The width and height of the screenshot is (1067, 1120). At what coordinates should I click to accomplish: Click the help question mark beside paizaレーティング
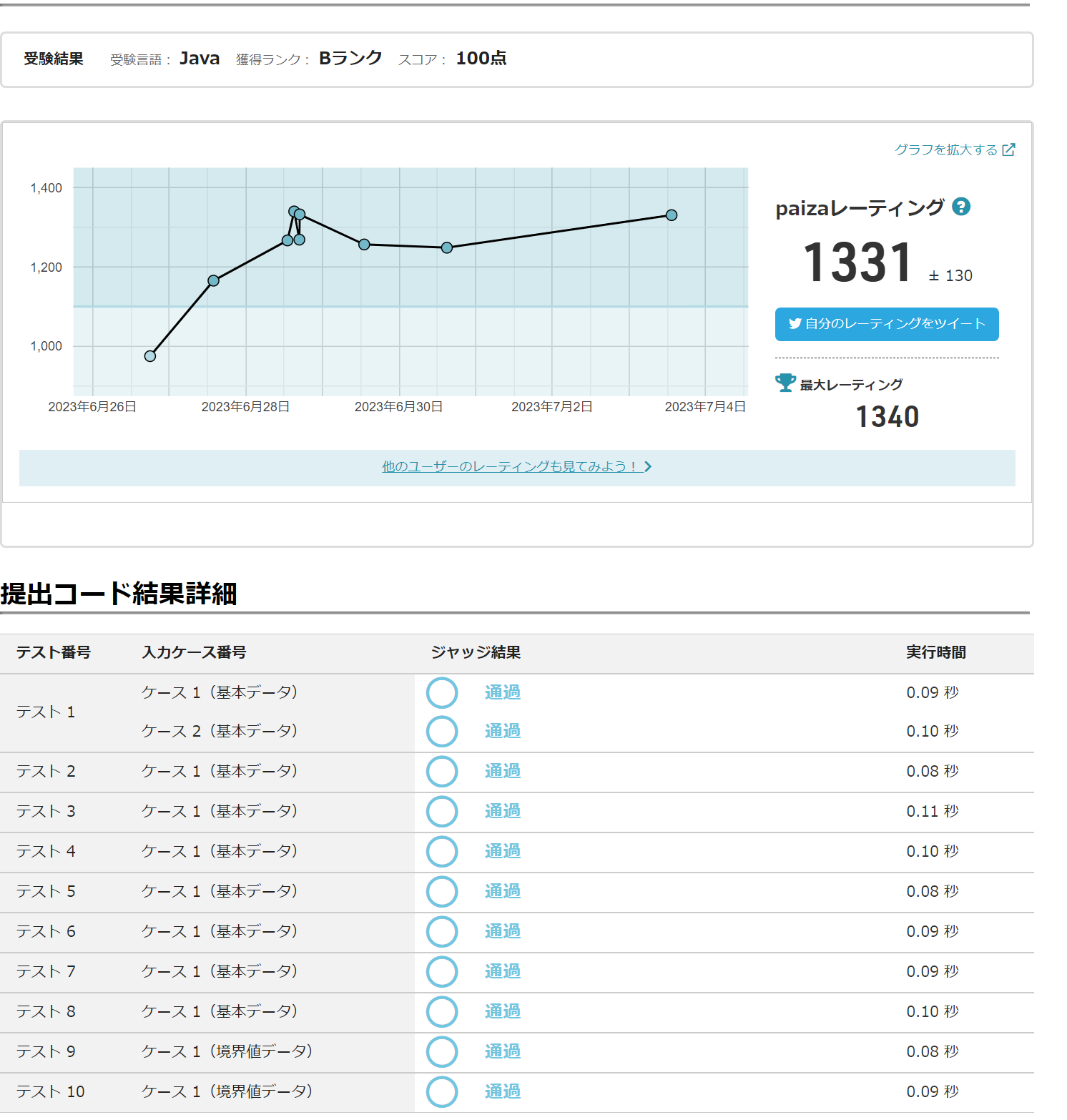click(961, 207)
